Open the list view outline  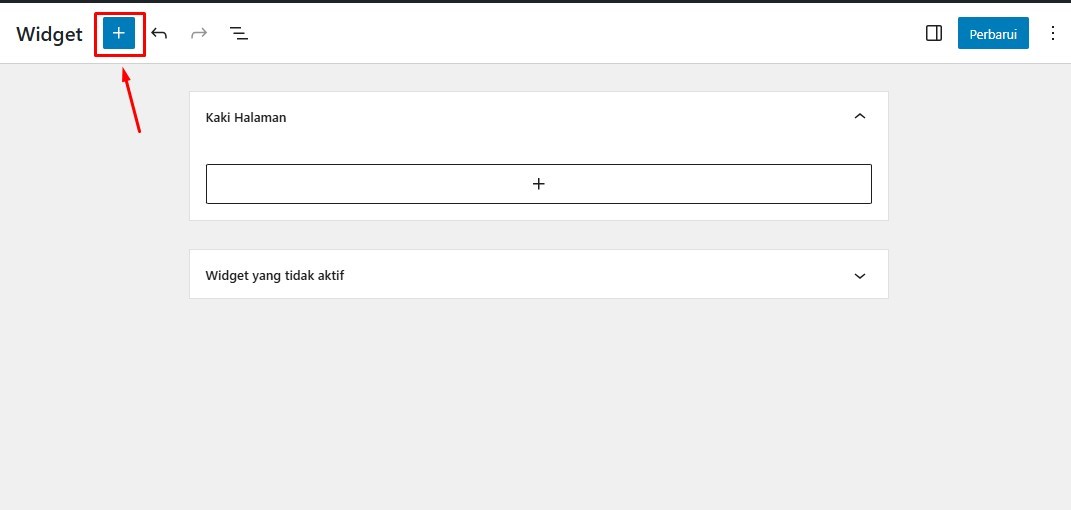[x=238, y=33]
